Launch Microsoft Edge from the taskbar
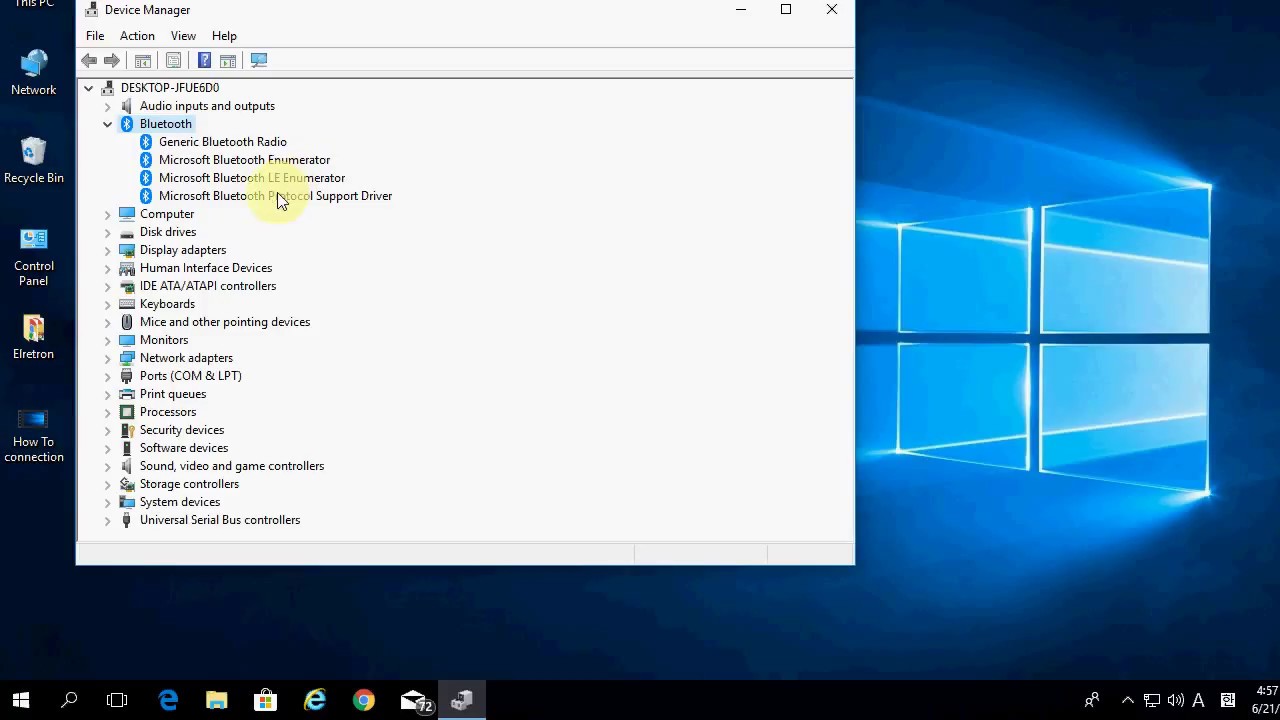The image size is (1280, 720). coord(168,700)
